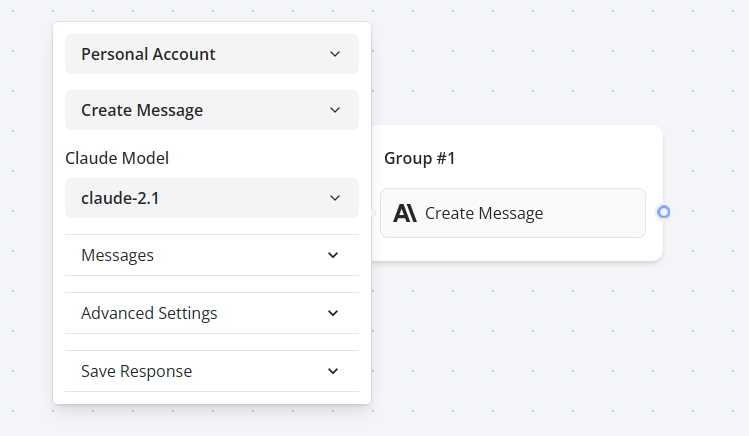Expand the Save Response section

[x=200, y=371]
